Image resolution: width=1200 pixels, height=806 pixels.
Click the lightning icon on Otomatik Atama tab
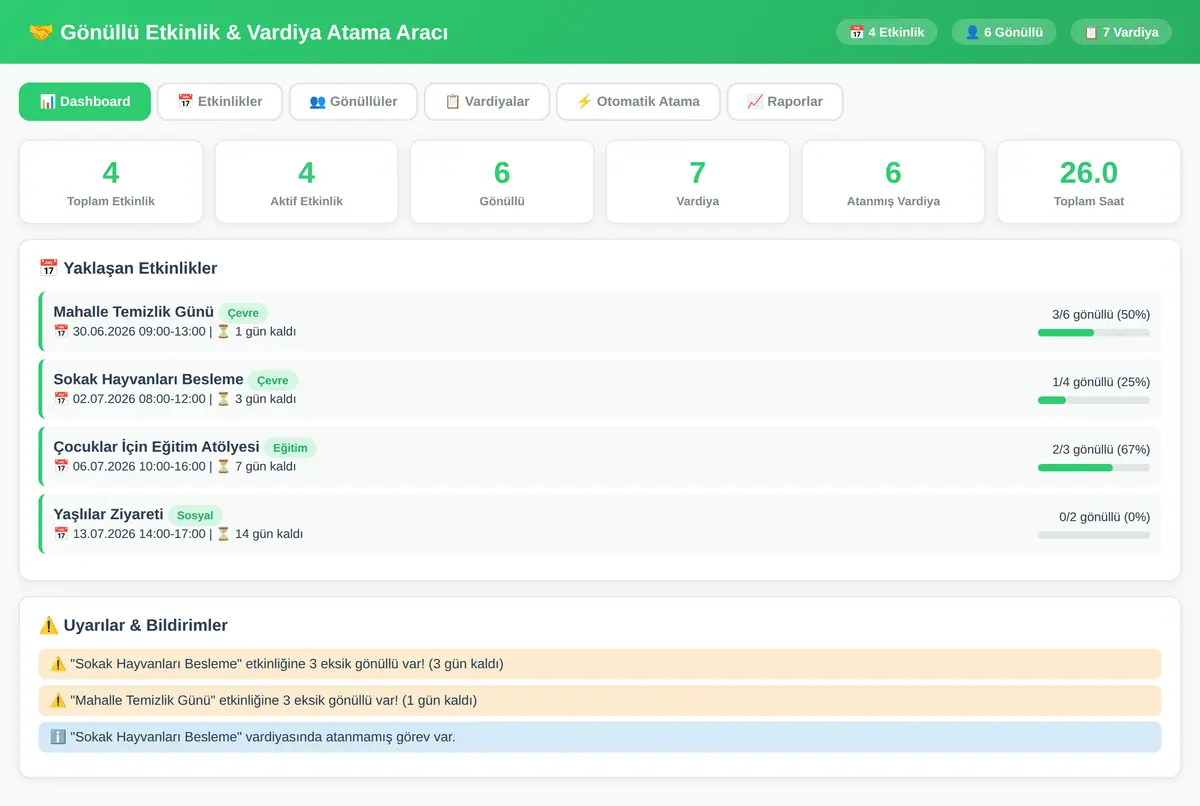584,101
